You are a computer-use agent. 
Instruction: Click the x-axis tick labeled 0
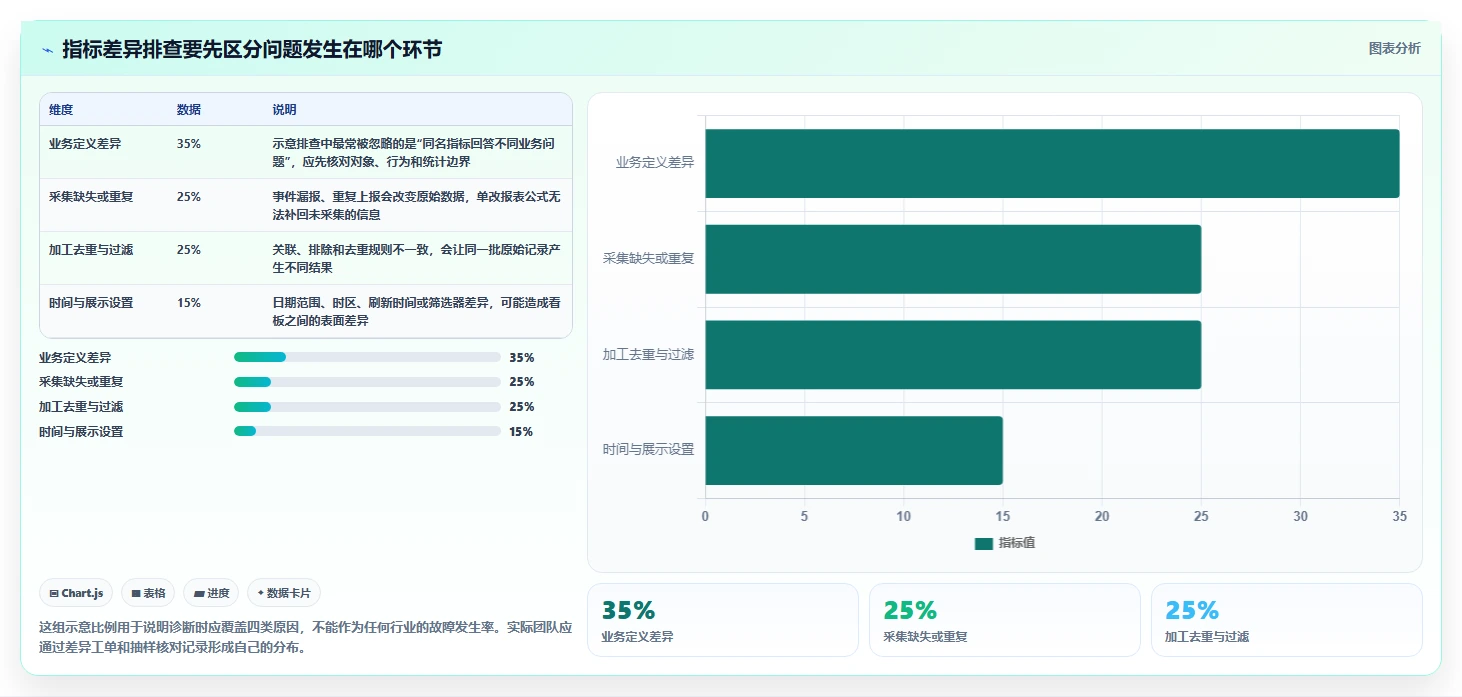(705, 516)
